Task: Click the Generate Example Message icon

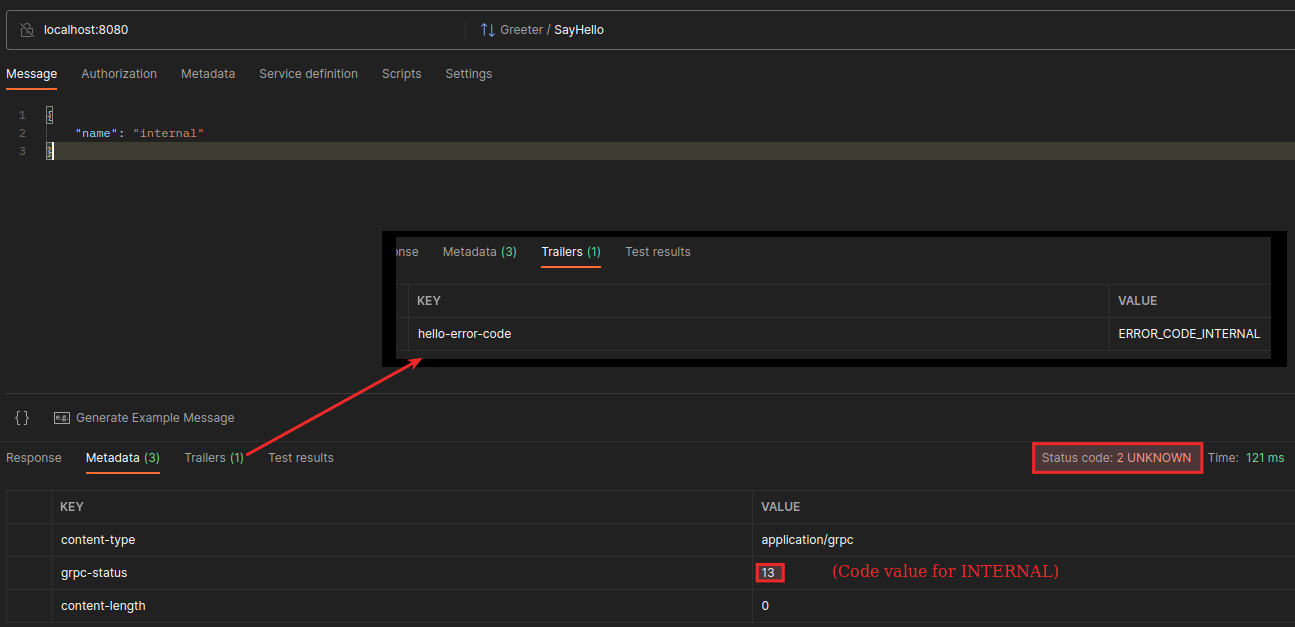Action: 61,418
